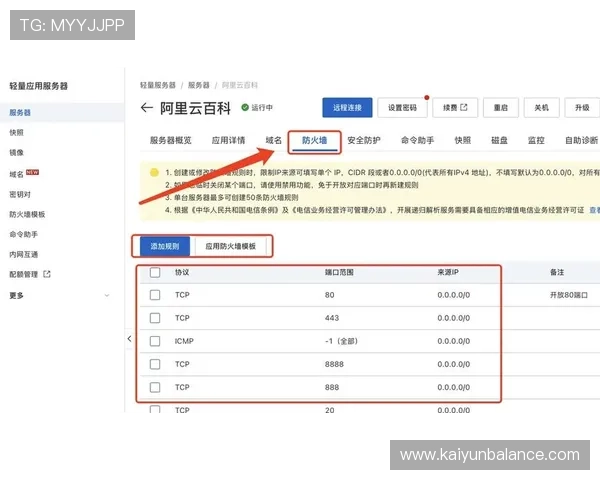This screenshot has height=480, width=600.
Task: Open the 命令助手 tab
Action: coord(417,140)
